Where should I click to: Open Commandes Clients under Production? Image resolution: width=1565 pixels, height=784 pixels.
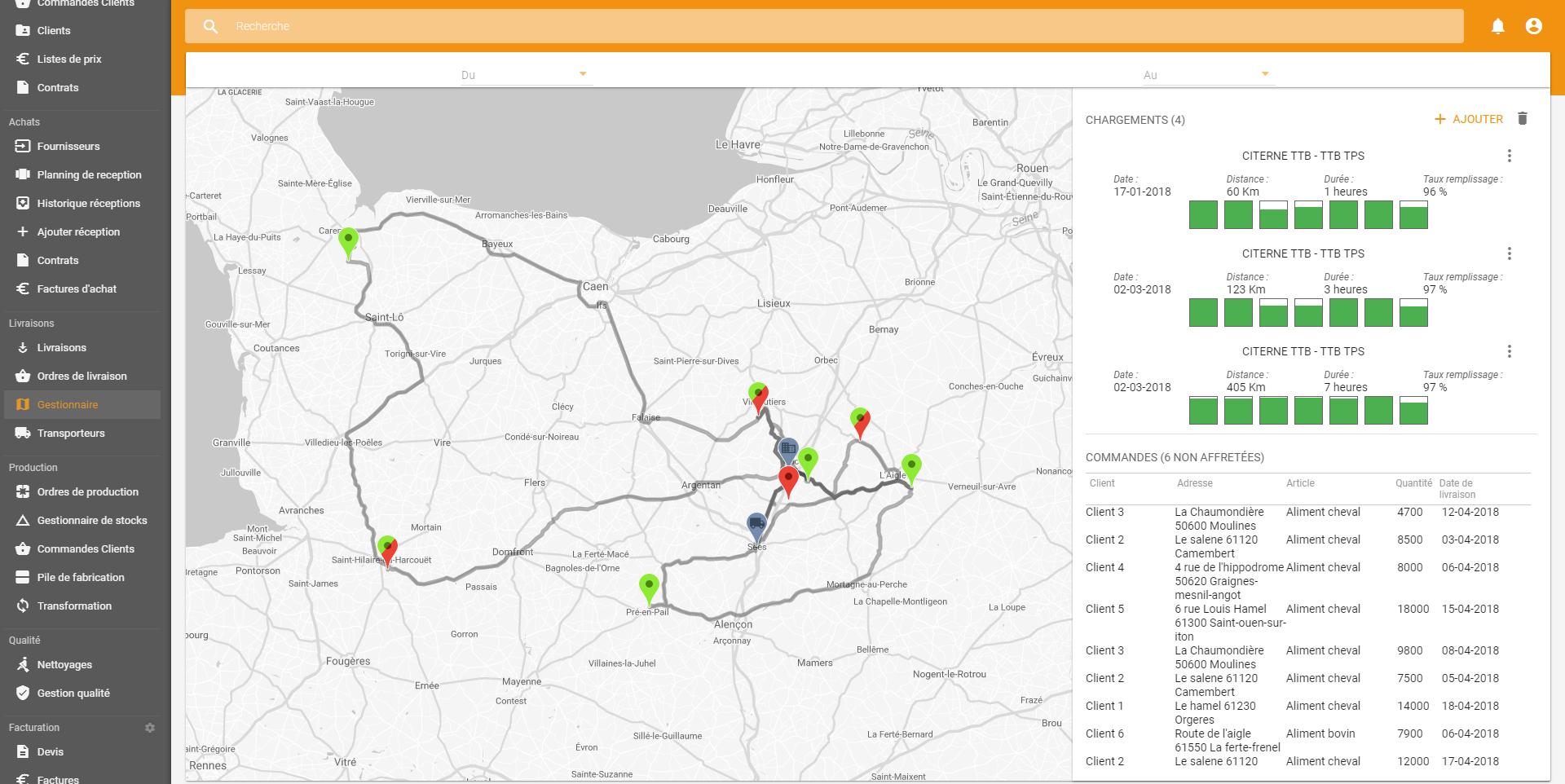(x=86, y=549)
